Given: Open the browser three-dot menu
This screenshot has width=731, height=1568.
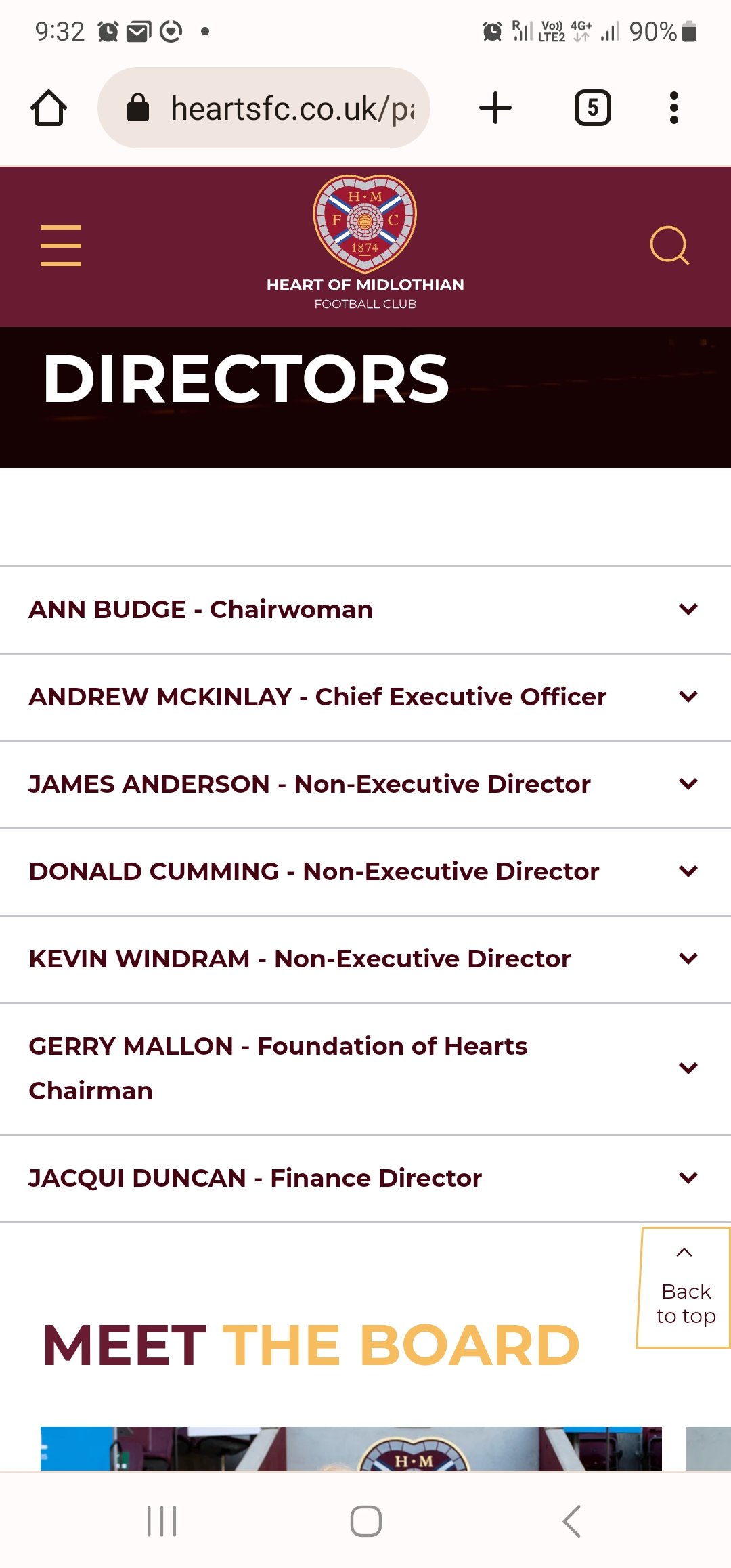Looking at the screenshot, I should (x=673, y=108).
